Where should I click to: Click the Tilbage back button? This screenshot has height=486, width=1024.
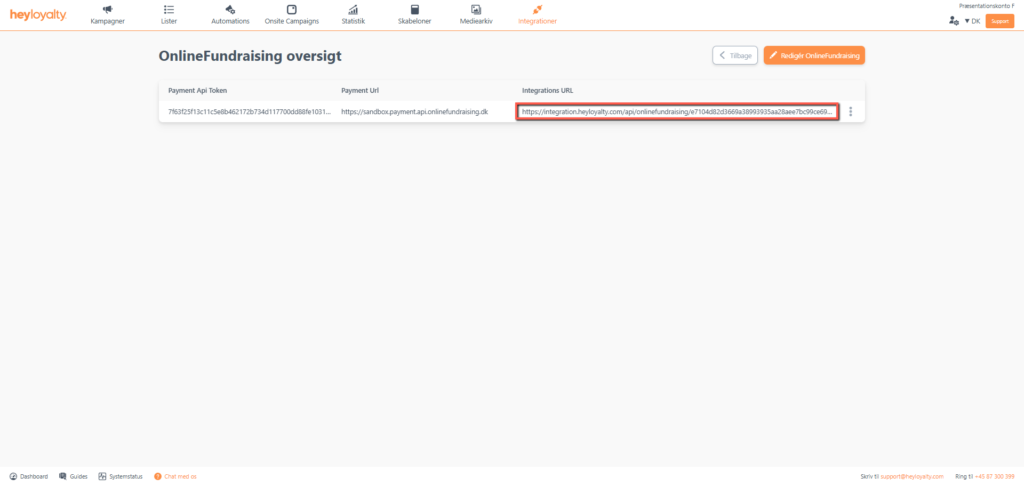(x=735, y=56)
